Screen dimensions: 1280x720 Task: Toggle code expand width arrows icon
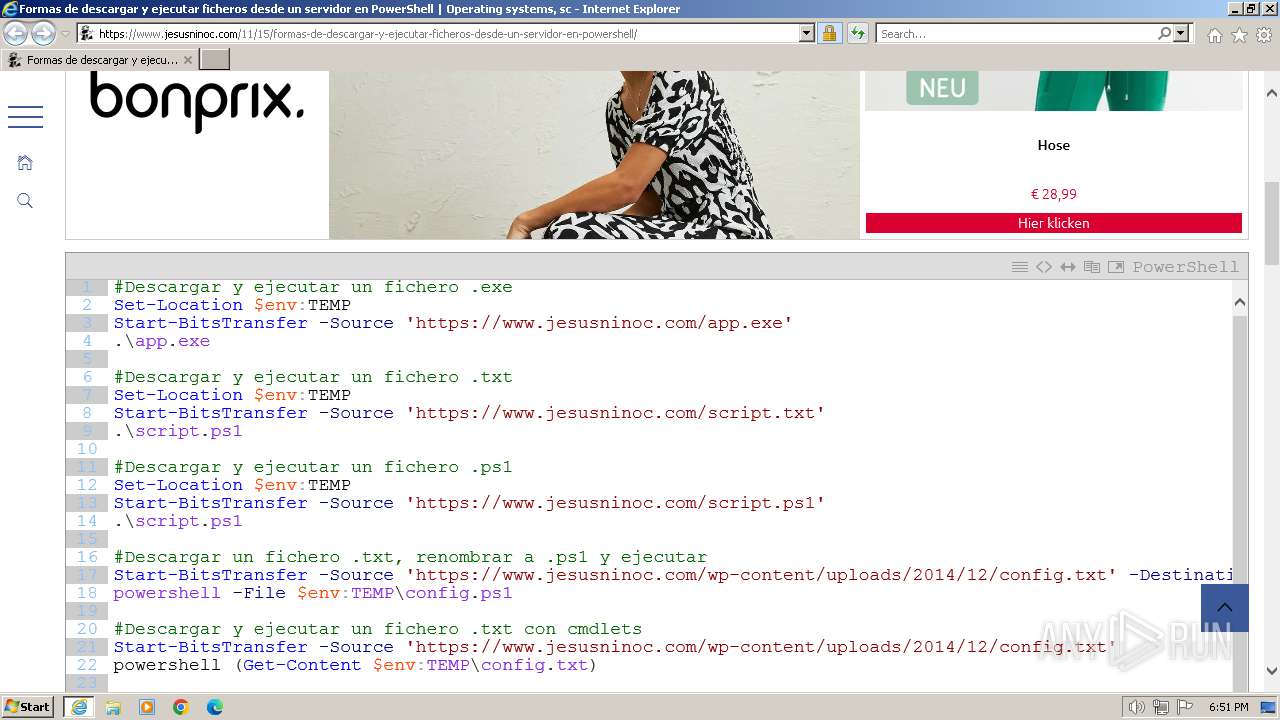coord(1068,267)
